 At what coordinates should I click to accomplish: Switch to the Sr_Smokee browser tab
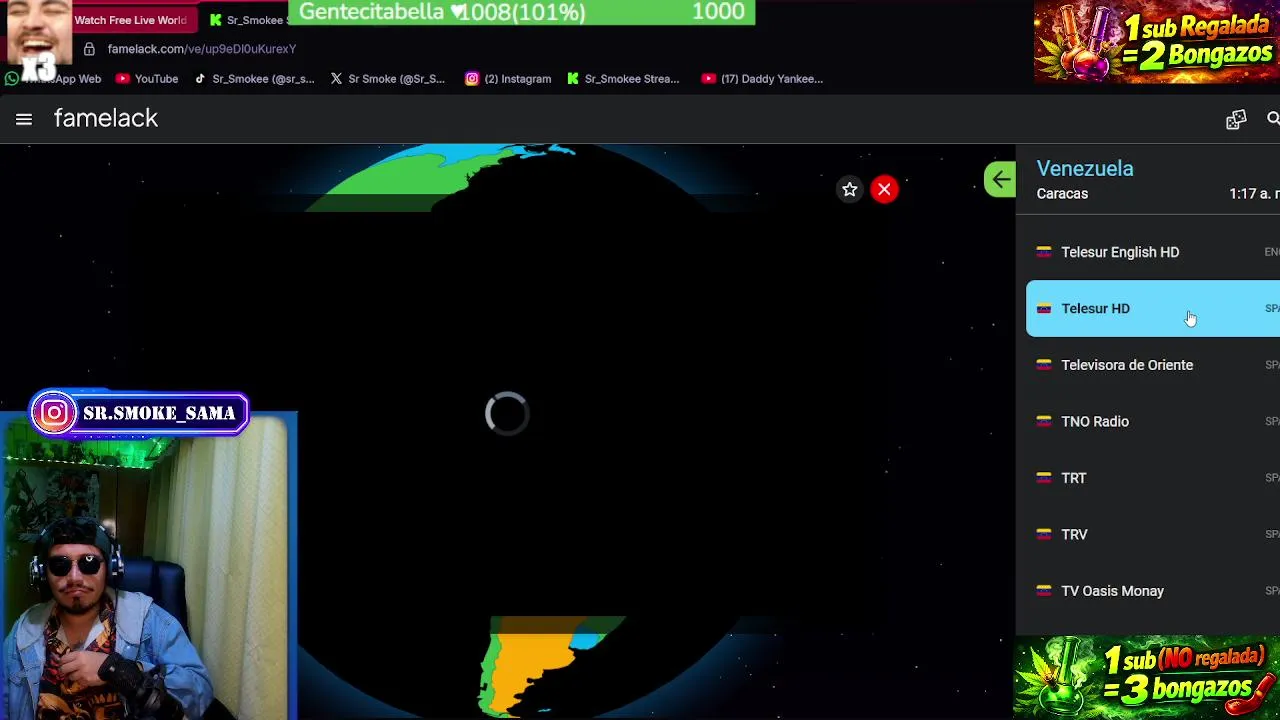point(247,20)
